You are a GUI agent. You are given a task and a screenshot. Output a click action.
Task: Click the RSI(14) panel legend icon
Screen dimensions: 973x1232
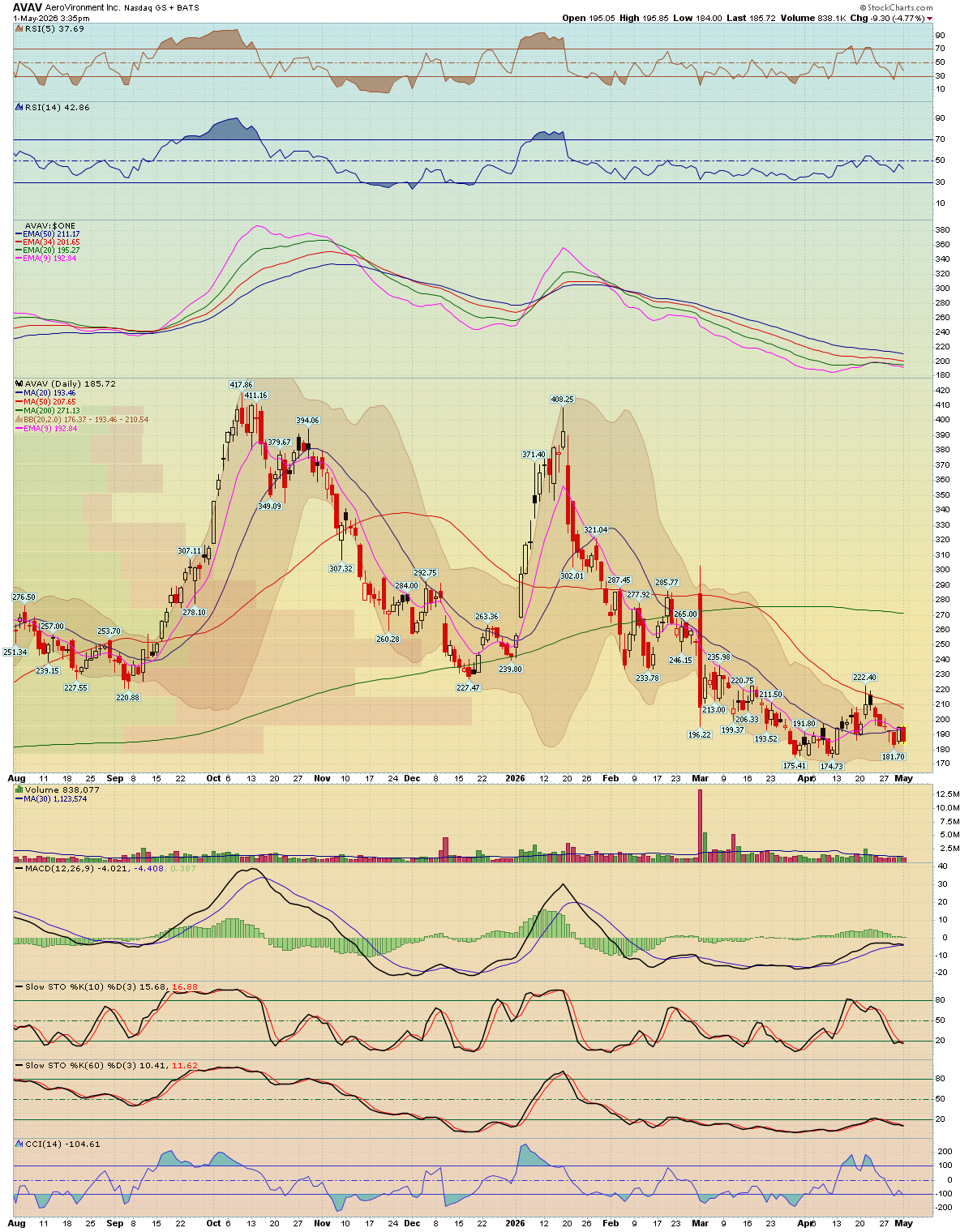19,107
